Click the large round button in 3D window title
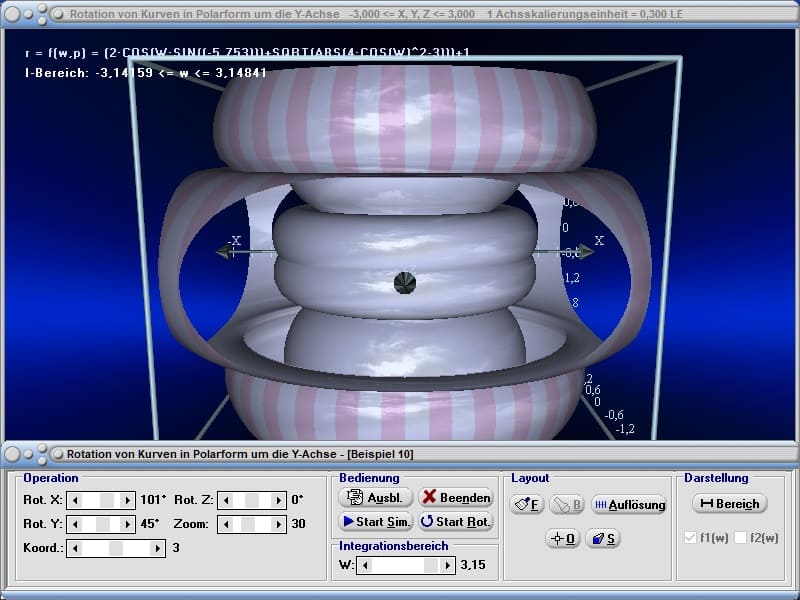Image resolution: width=800 pixels, height=600 pixels. click(x=12, y=14)
